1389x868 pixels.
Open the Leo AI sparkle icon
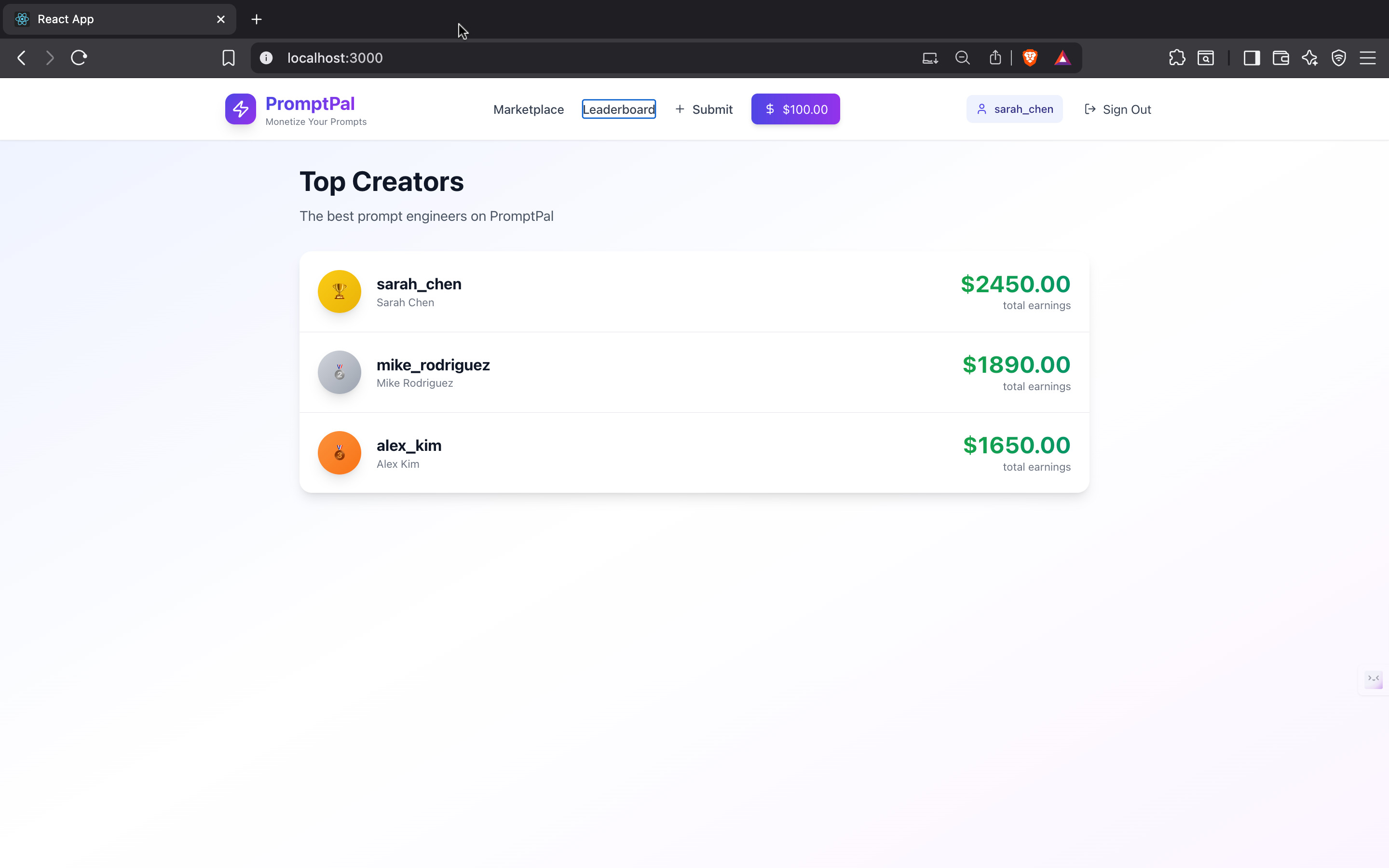pyautogui.click(x=1309, y=58)
